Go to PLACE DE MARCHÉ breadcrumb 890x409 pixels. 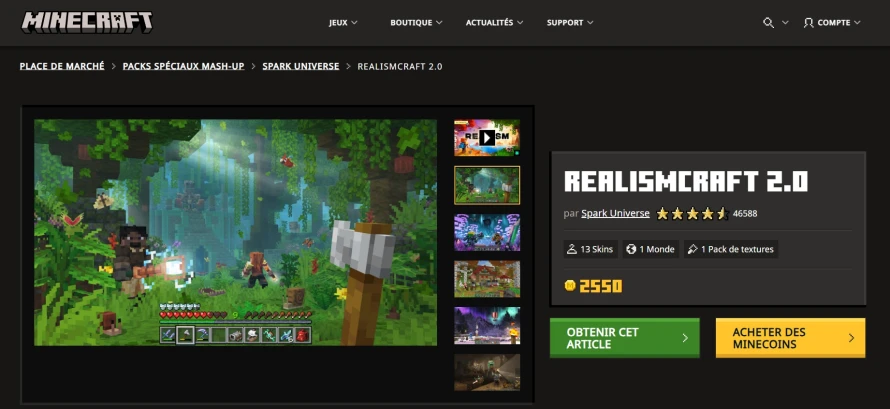[x=62, y=66]
